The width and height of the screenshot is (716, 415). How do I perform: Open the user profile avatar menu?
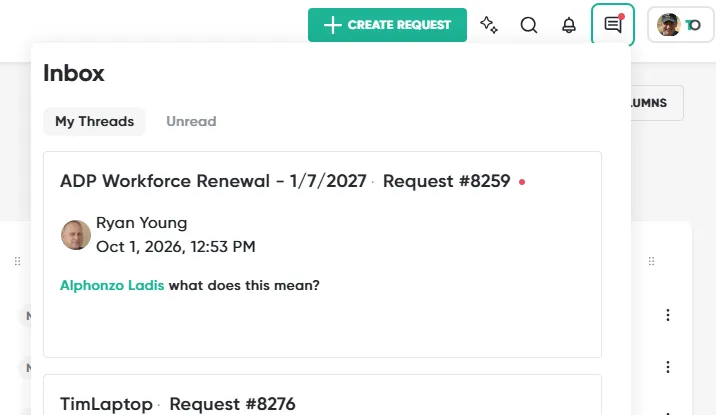pos(680,25)
